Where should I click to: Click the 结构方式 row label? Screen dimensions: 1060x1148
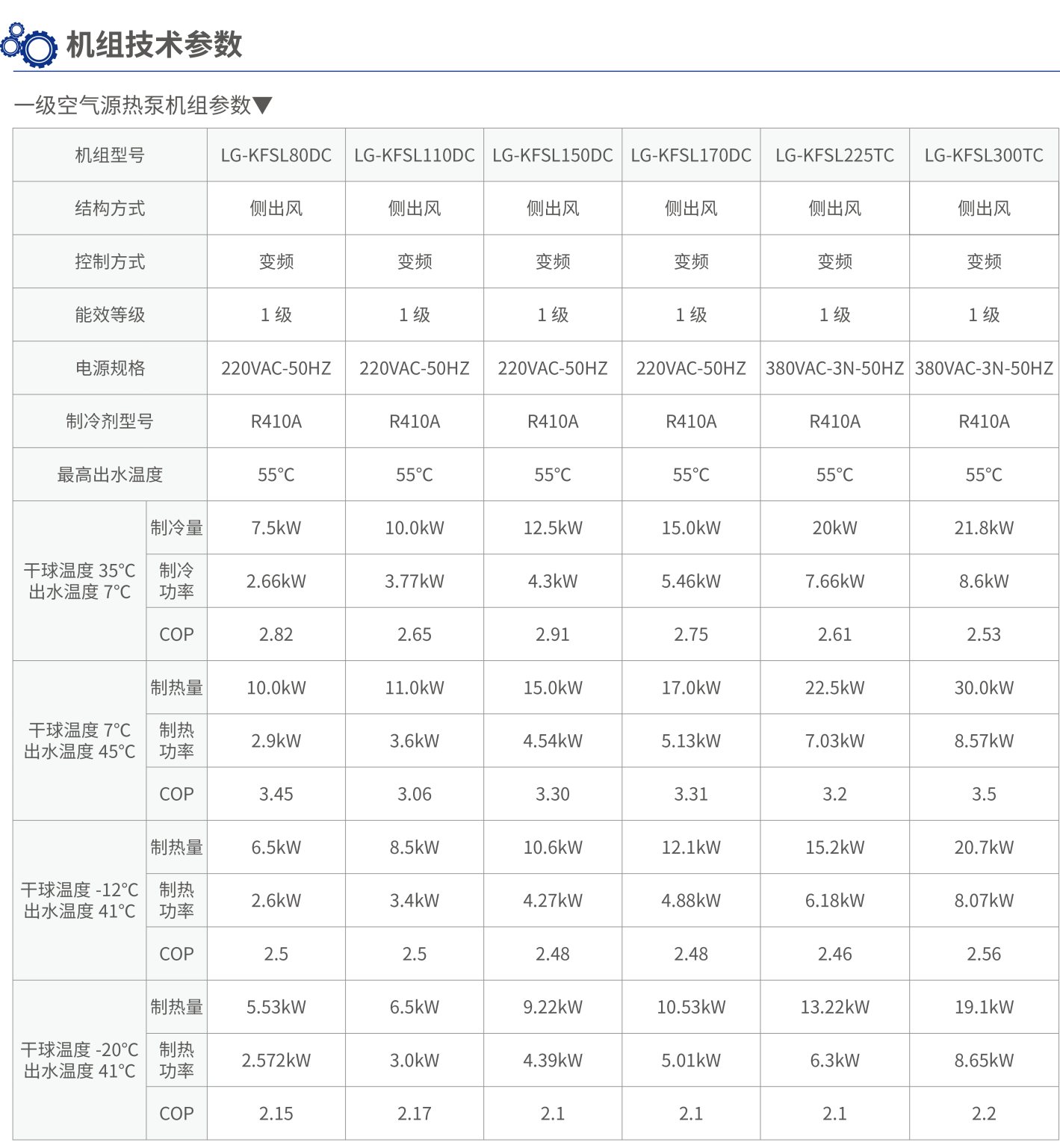click(110, 208)
